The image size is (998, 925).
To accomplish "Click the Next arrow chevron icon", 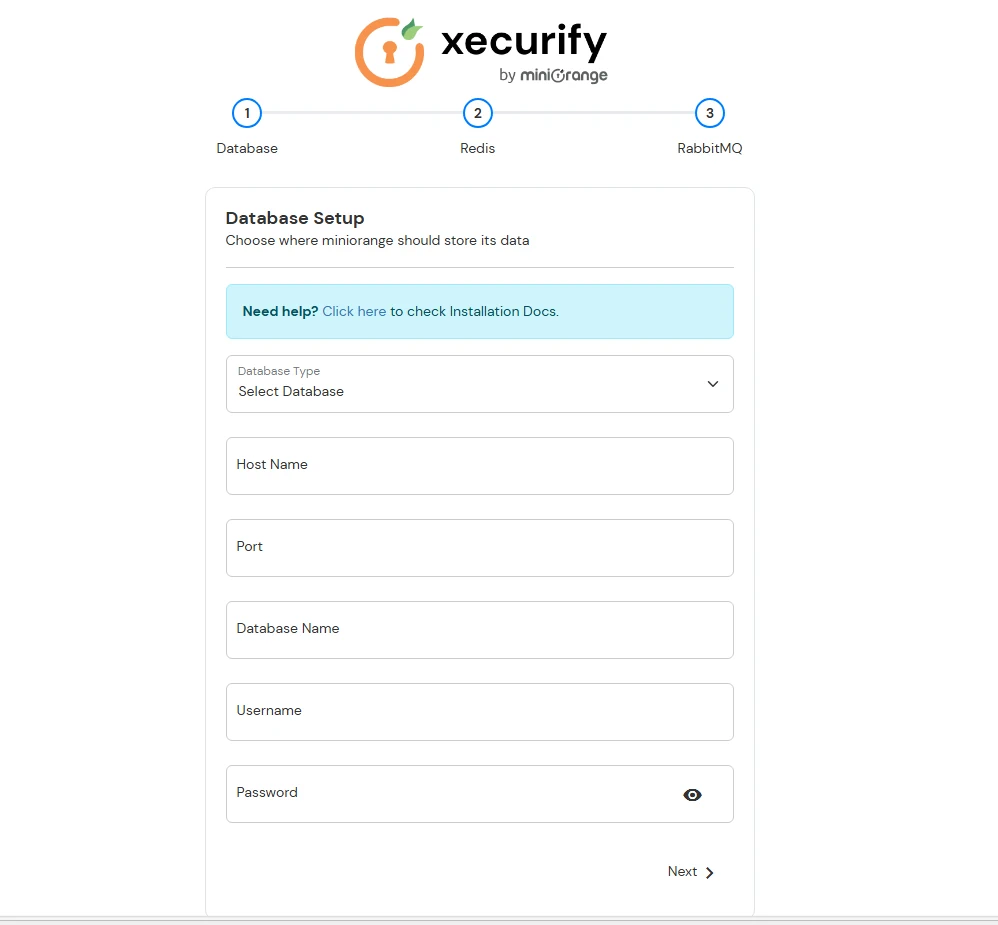I will tap(711, 871).
